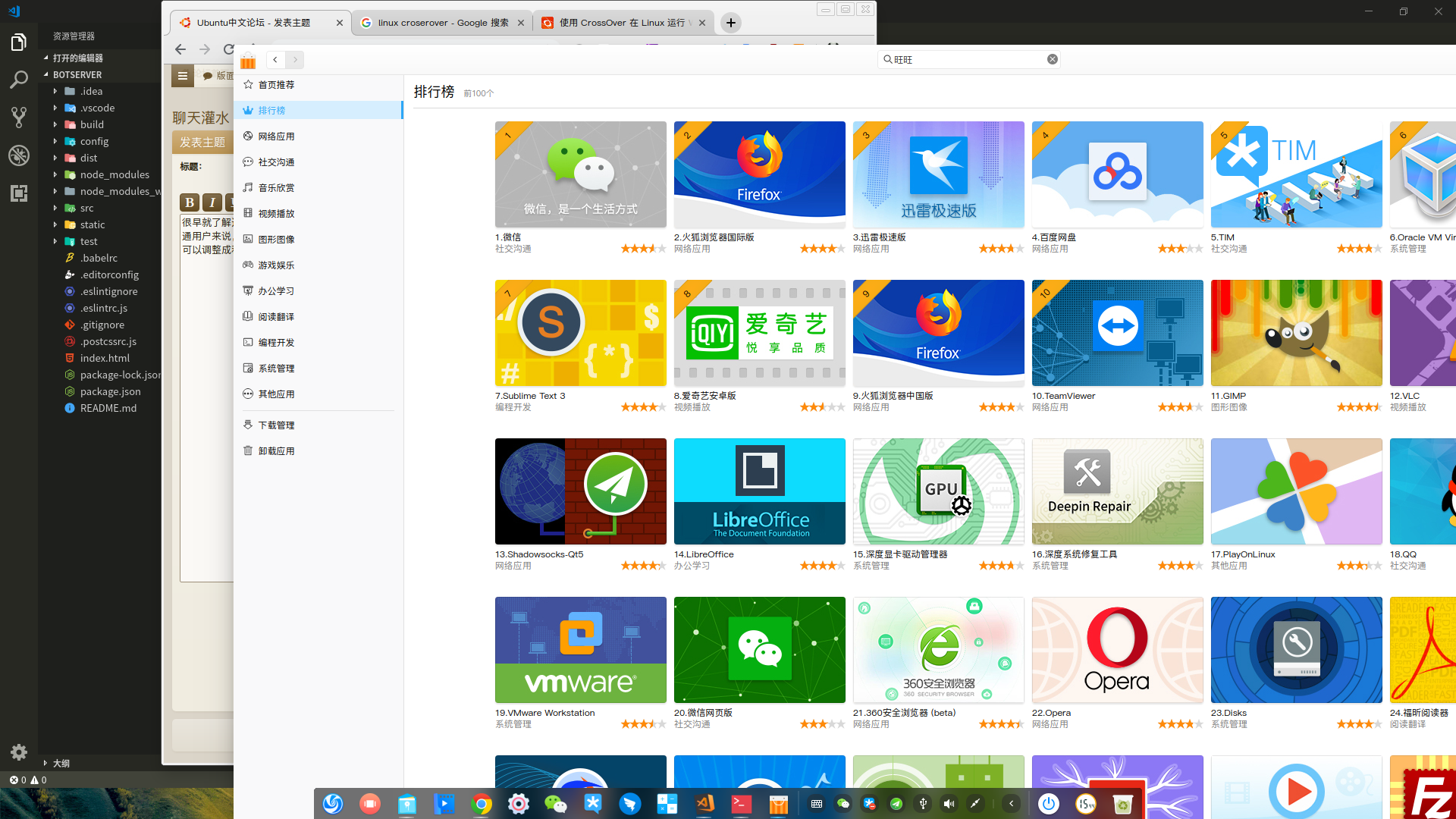Open the Debug view in VS Code activity bar
Screen dimensions: 1456x819
pos(19,155)
